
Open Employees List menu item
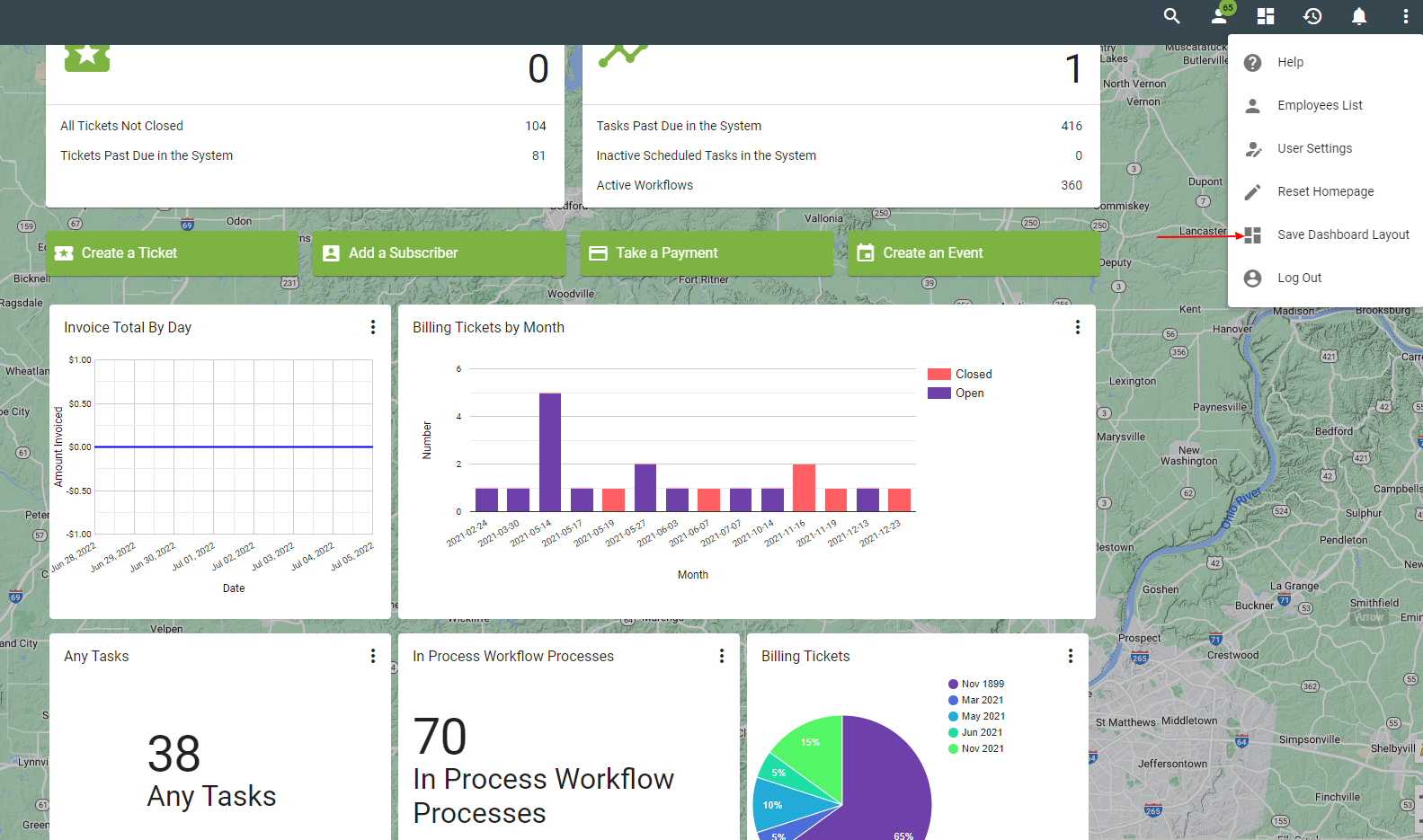(1325, 105)
